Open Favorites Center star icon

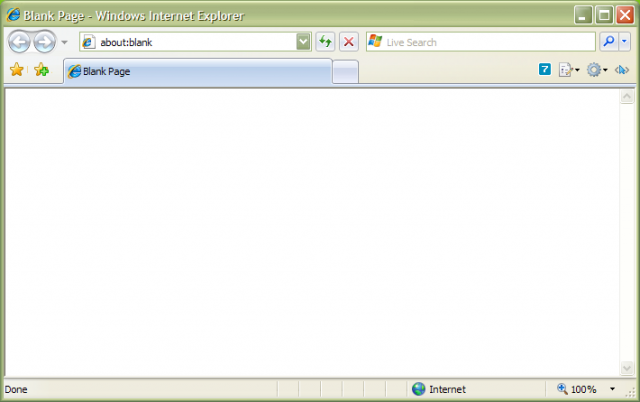(17, 70)
